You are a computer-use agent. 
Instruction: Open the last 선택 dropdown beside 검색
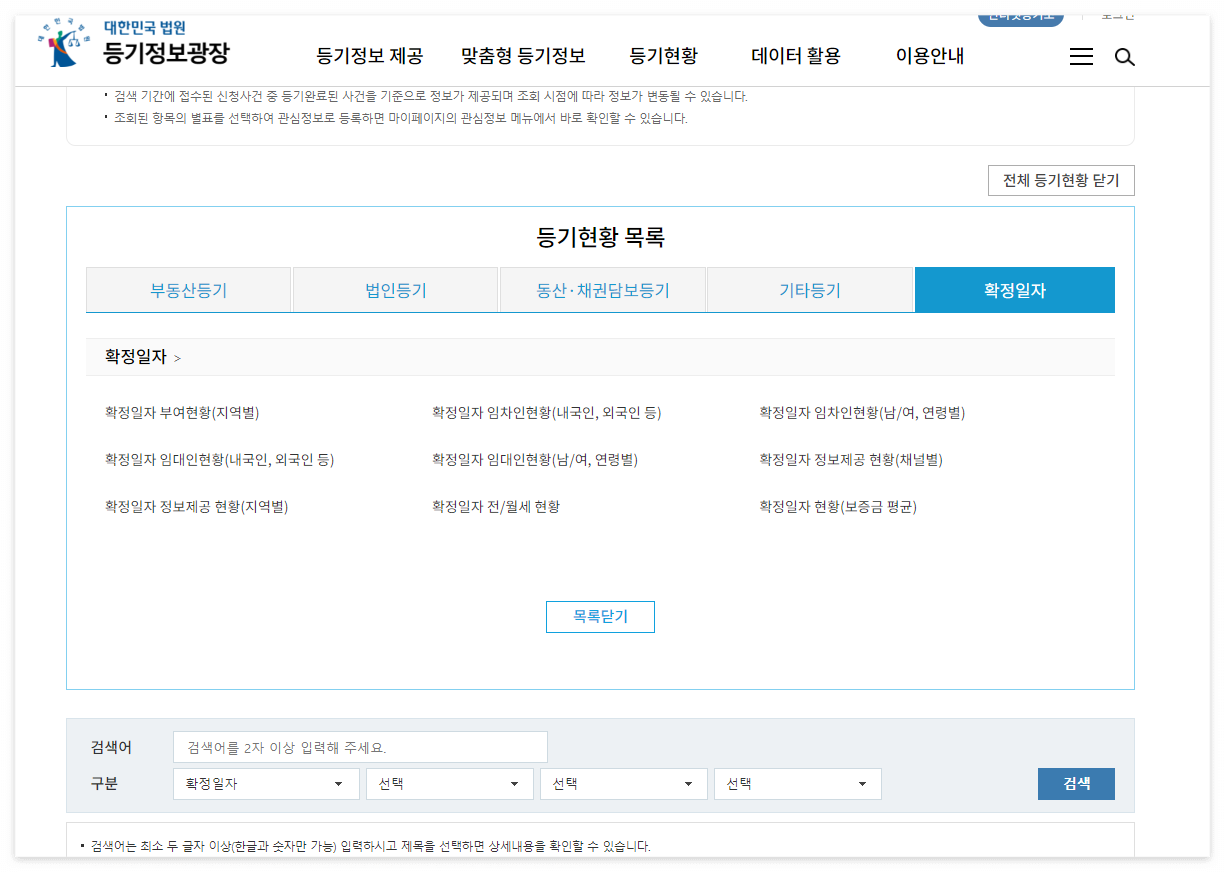click(x=797, y=784)
